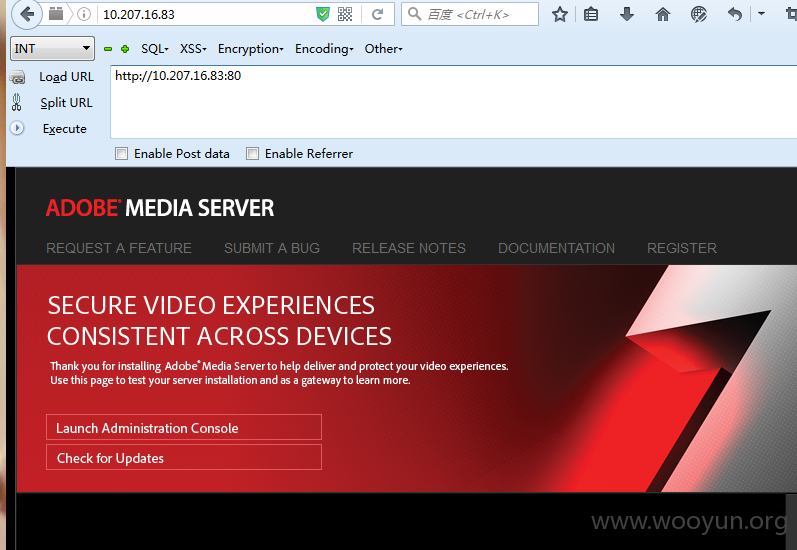Click the green plus icon in HackBar
The width and height of the screenshot is (797, 550).
125,49
